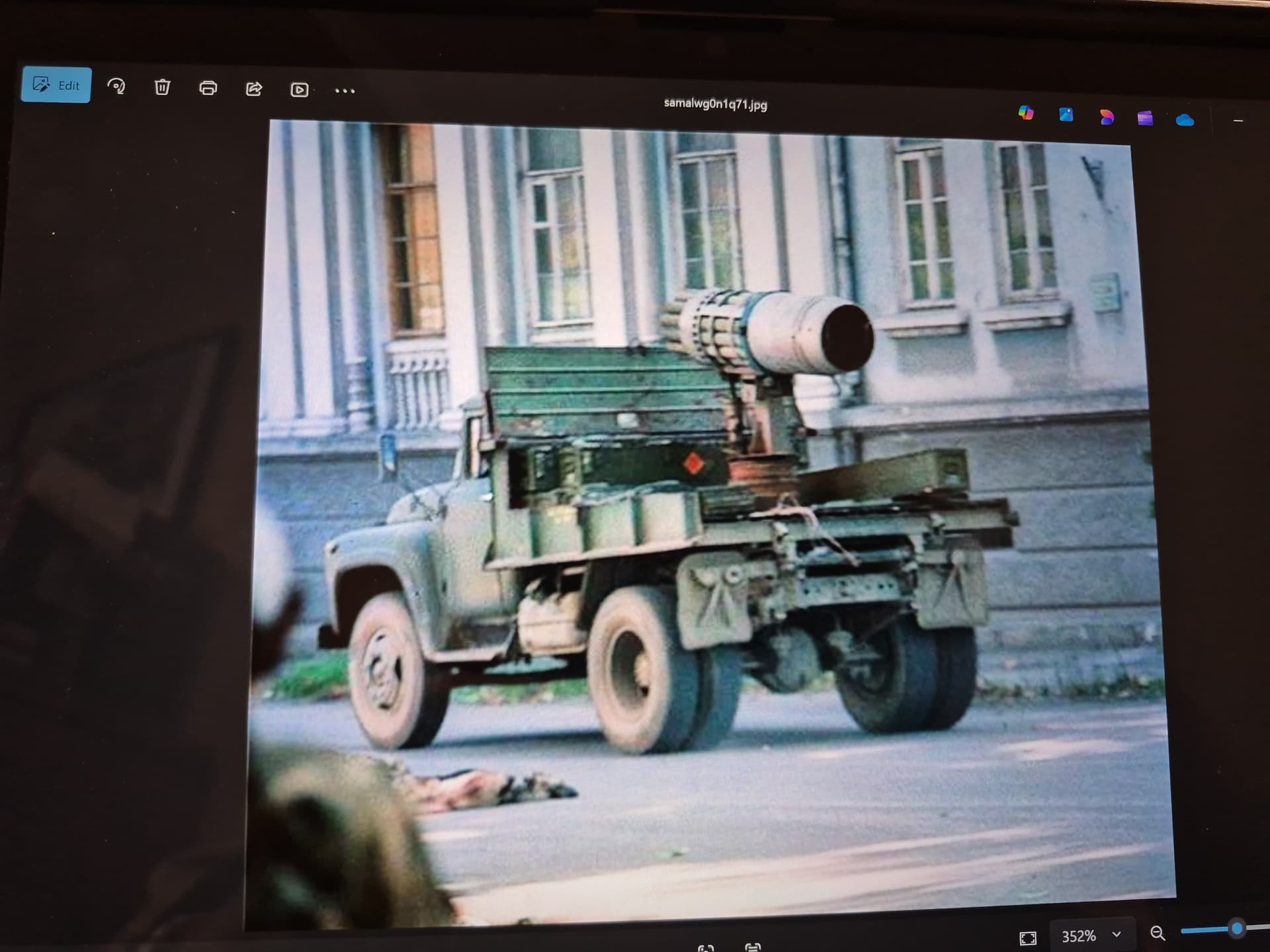Click the zoom slider handle

click(x=1236, y=929)
